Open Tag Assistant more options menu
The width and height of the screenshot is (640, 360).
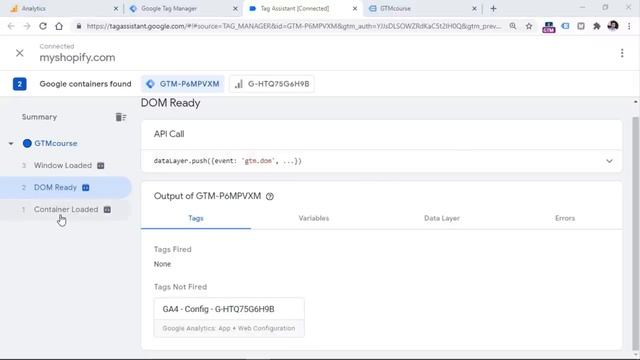[622, 53]
